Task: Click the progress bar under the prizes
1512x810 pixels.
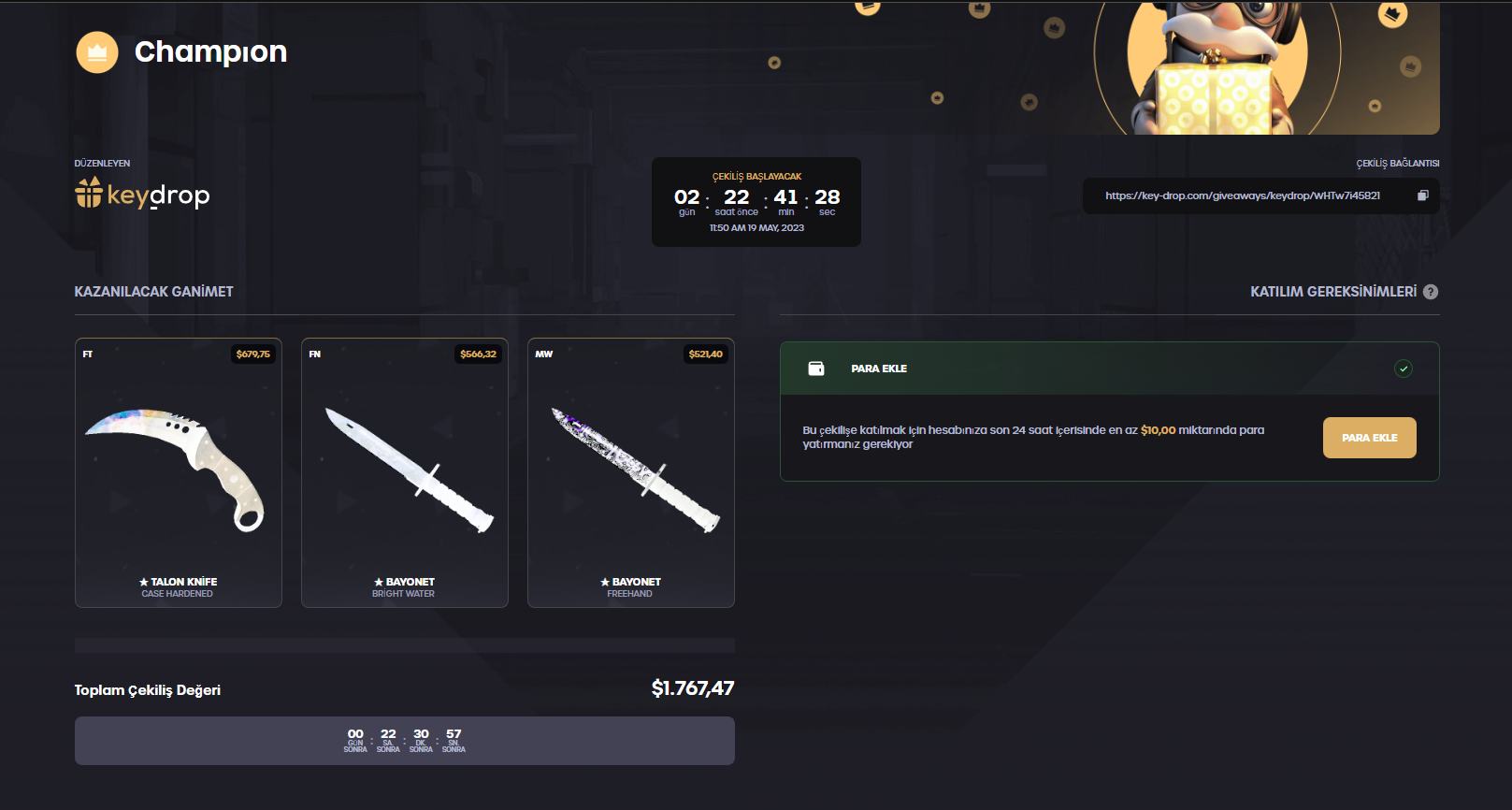Action: coord(405,645)
